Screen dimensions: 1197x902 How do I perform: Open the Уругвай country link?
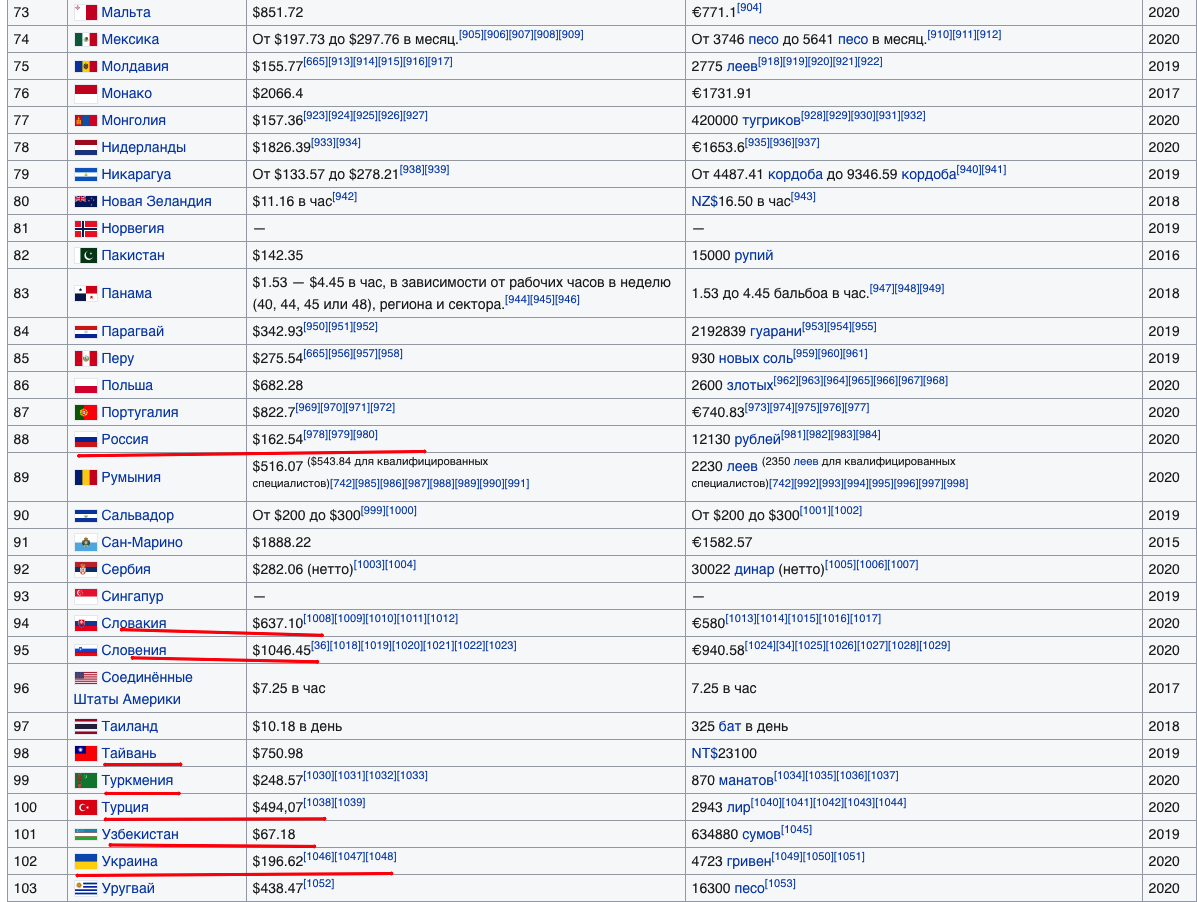pyautogui.click(x=128, y=888)
